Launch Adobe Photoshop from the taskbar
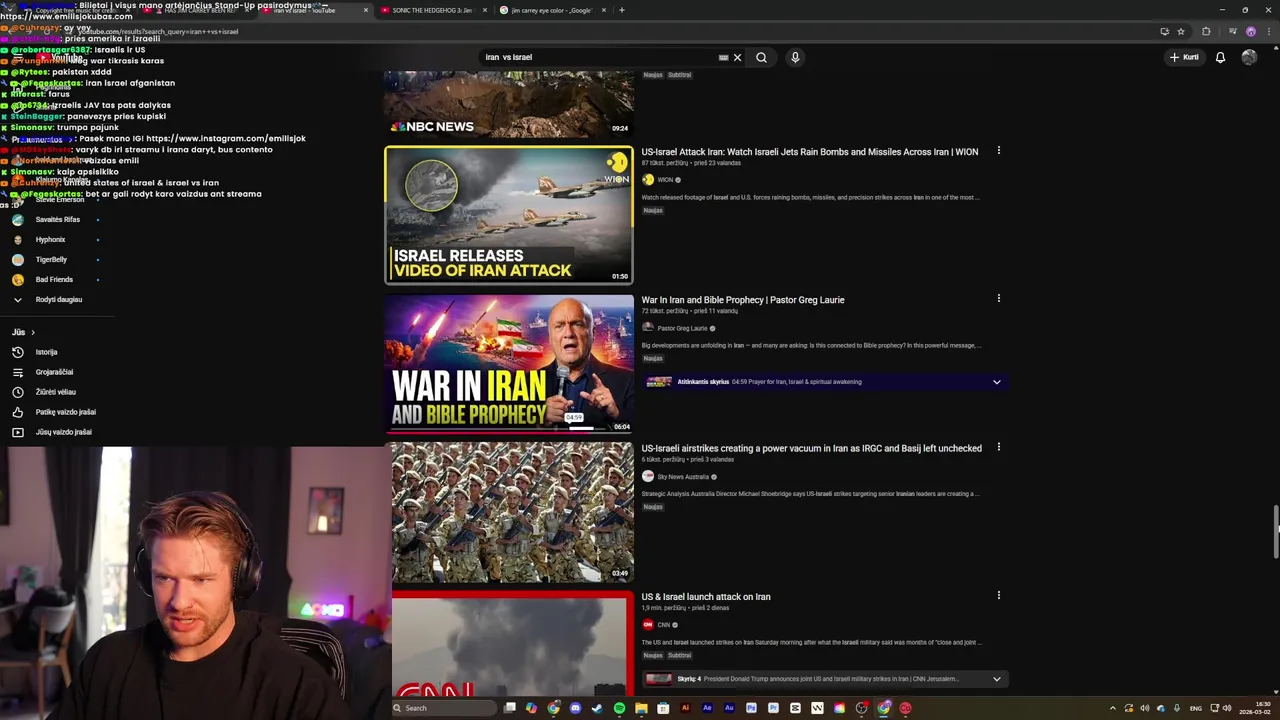The height and width of the screenshot is (720, 1280). point(751,708)
